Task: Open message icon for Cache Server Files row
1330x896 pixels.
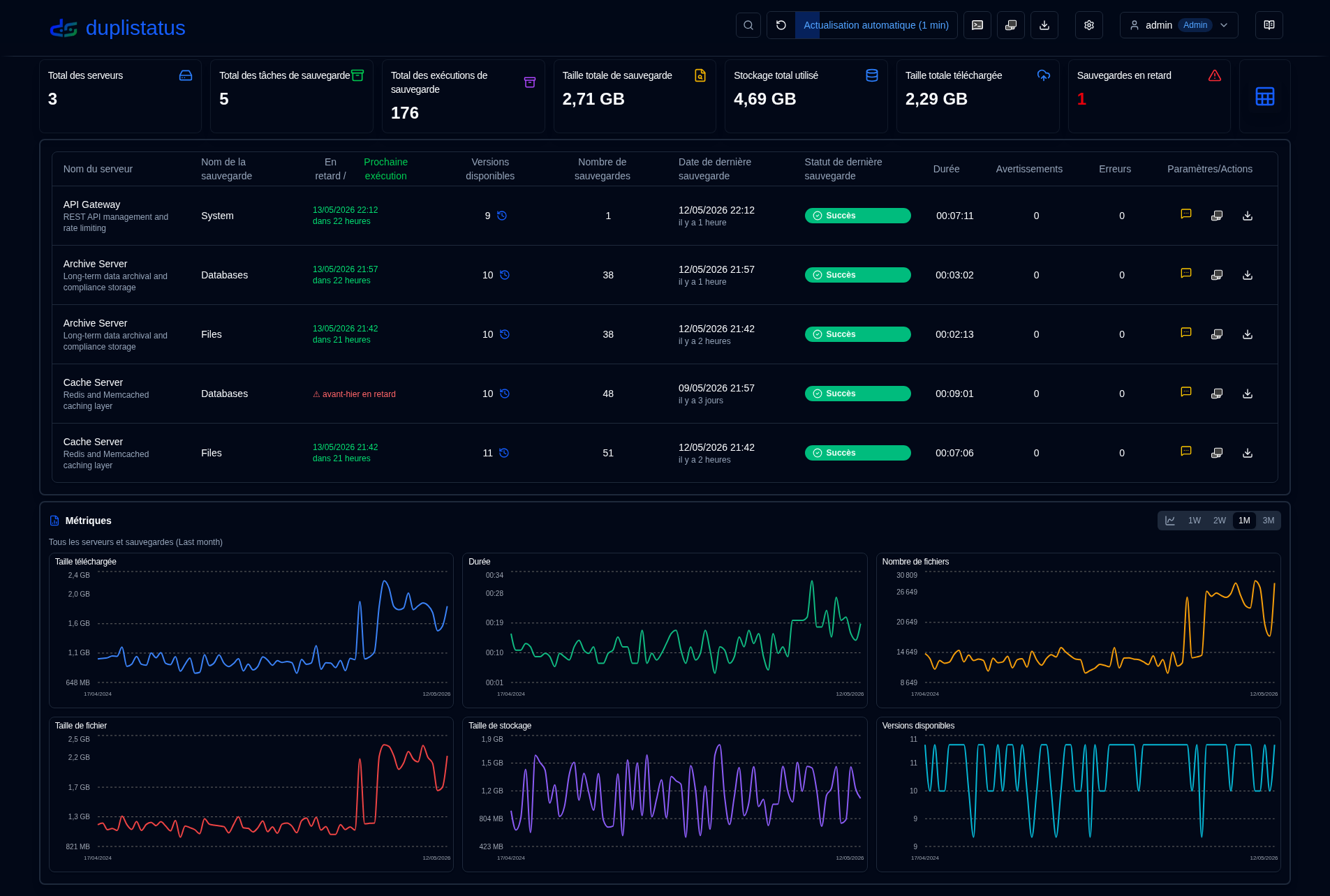Action: pos(1186,451)
